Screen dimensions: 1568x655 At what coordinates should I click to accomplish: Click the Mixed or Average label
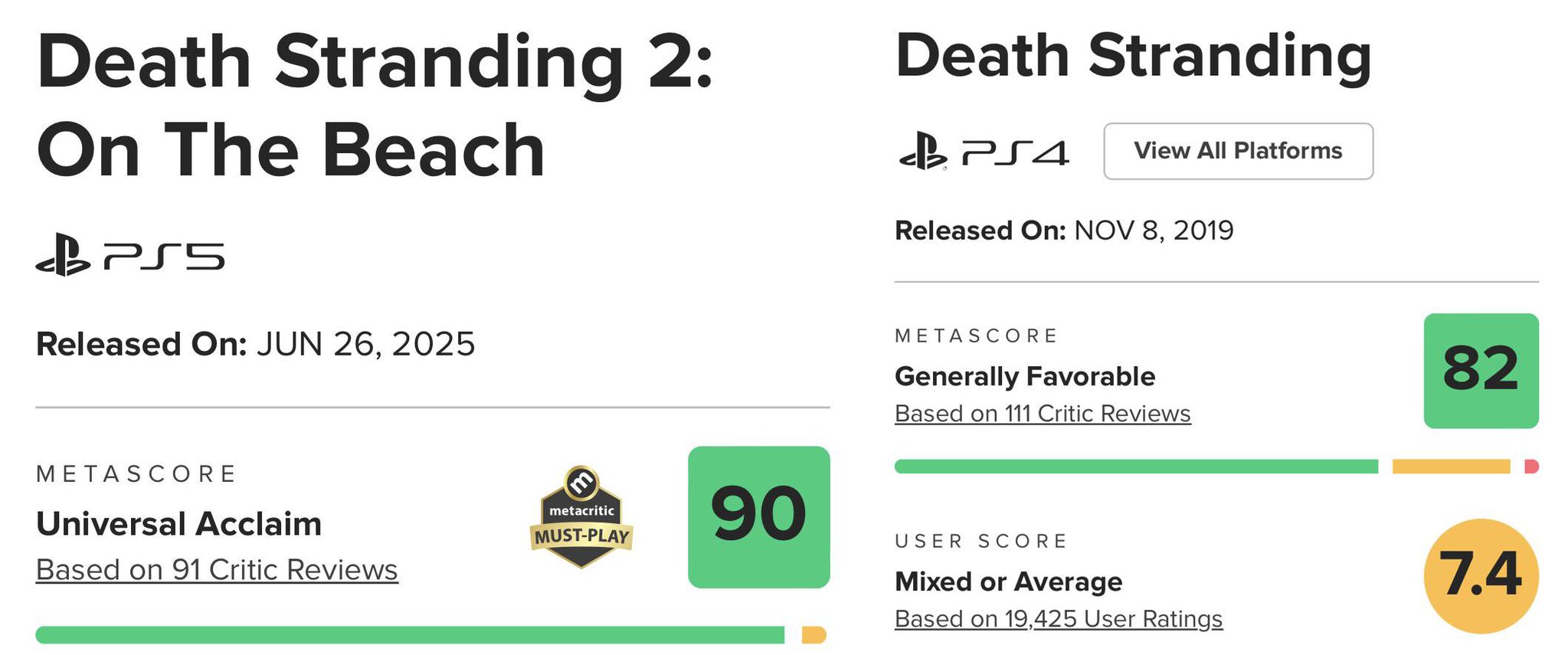pos(1008,581)
